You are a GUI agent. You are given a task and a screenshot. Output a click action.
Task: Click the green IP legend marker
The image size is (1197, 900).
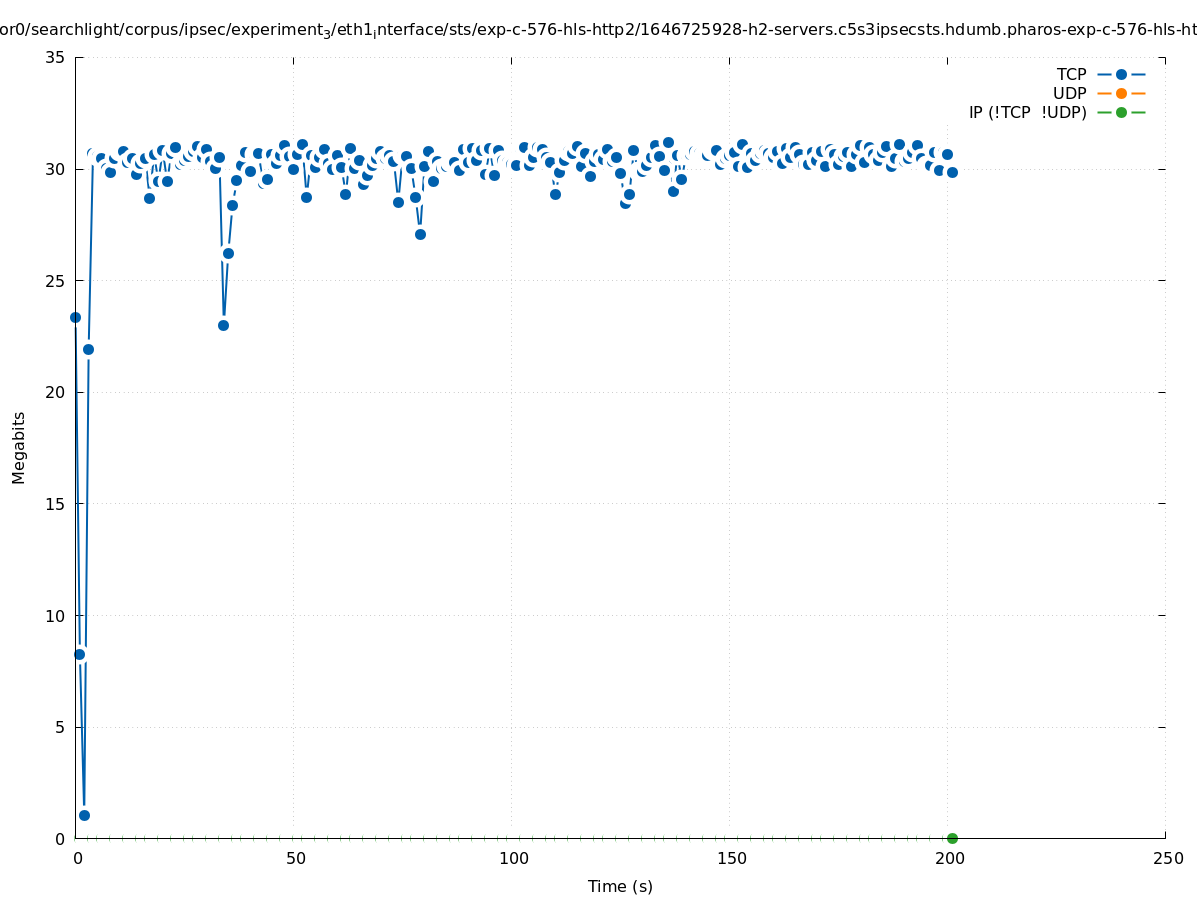click(x=1121, y=112)
